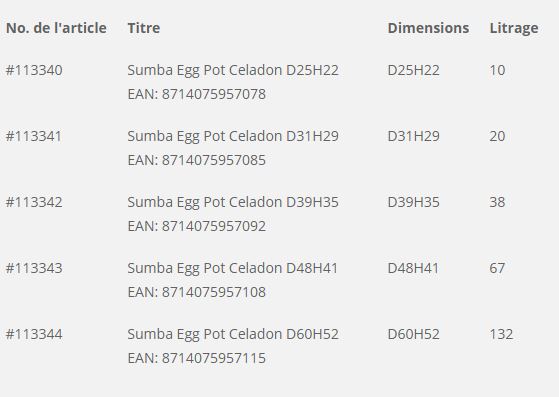Click the Titre column header
This screenshot has width=559, height=397.
(x=144, y=28)
